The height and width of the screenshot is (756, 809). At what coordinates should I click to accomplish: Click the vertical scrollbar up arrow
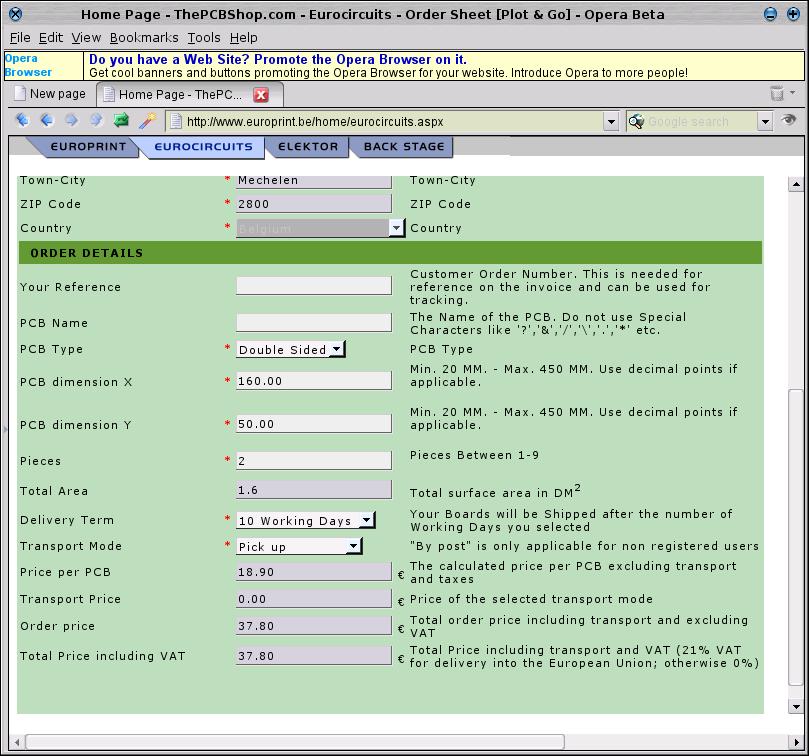point(796,184)
